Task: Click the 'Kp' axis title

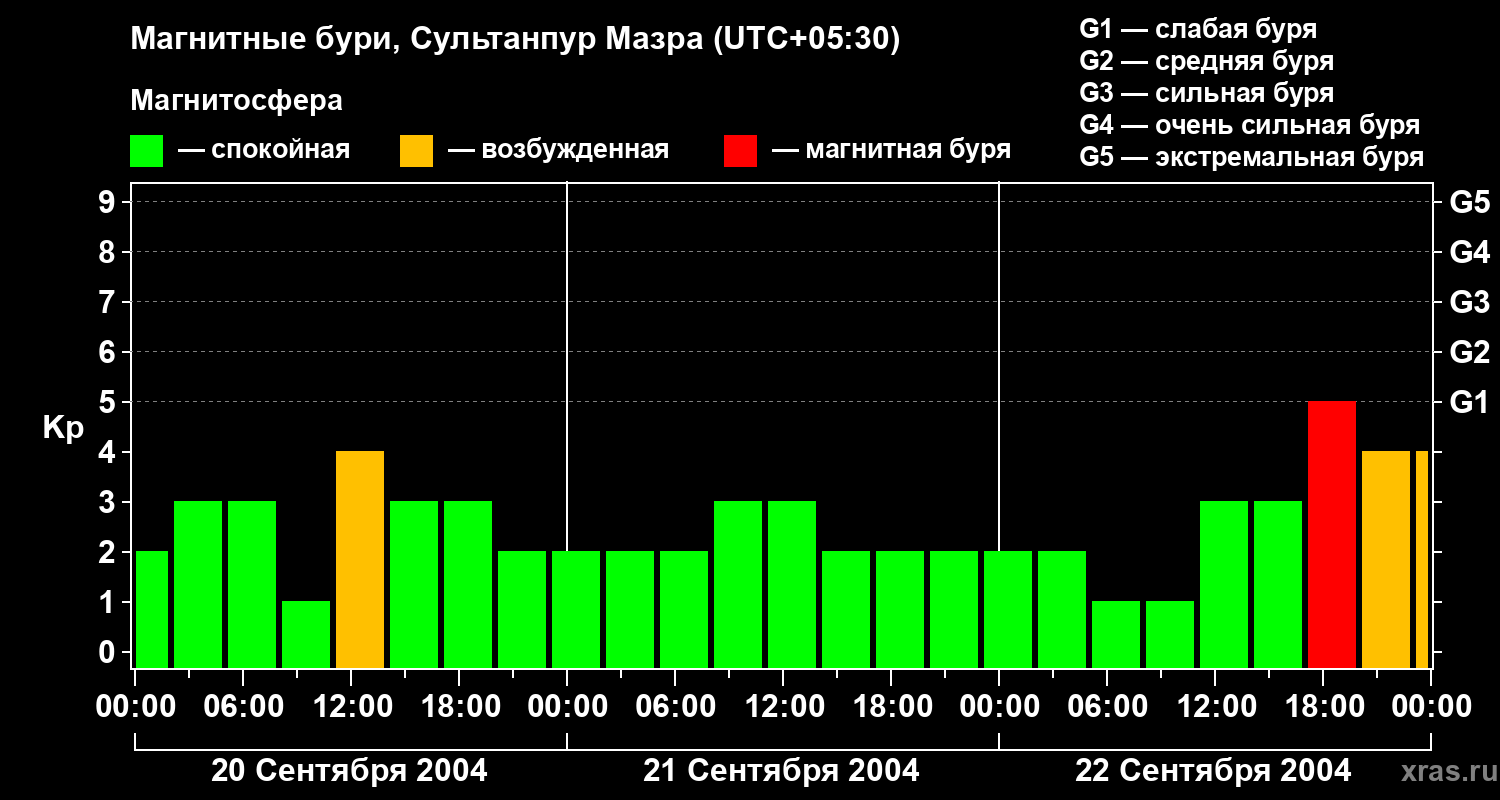Action: pyautogui.click(x=63, y=428)
